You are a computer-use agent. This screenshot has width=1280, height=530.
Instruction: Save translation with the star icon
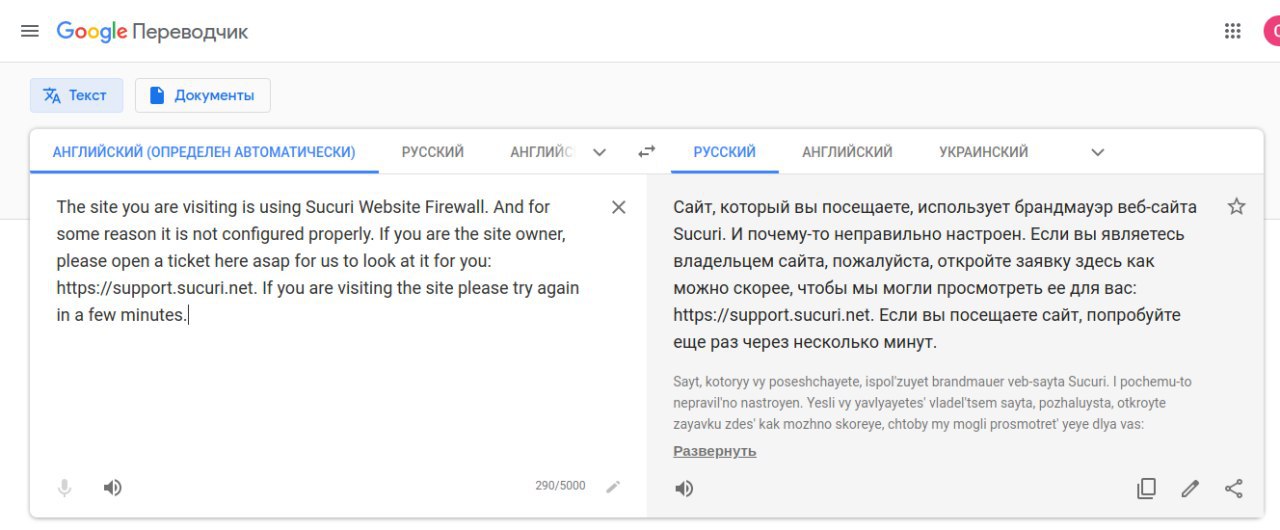[x=1237, y=207]
